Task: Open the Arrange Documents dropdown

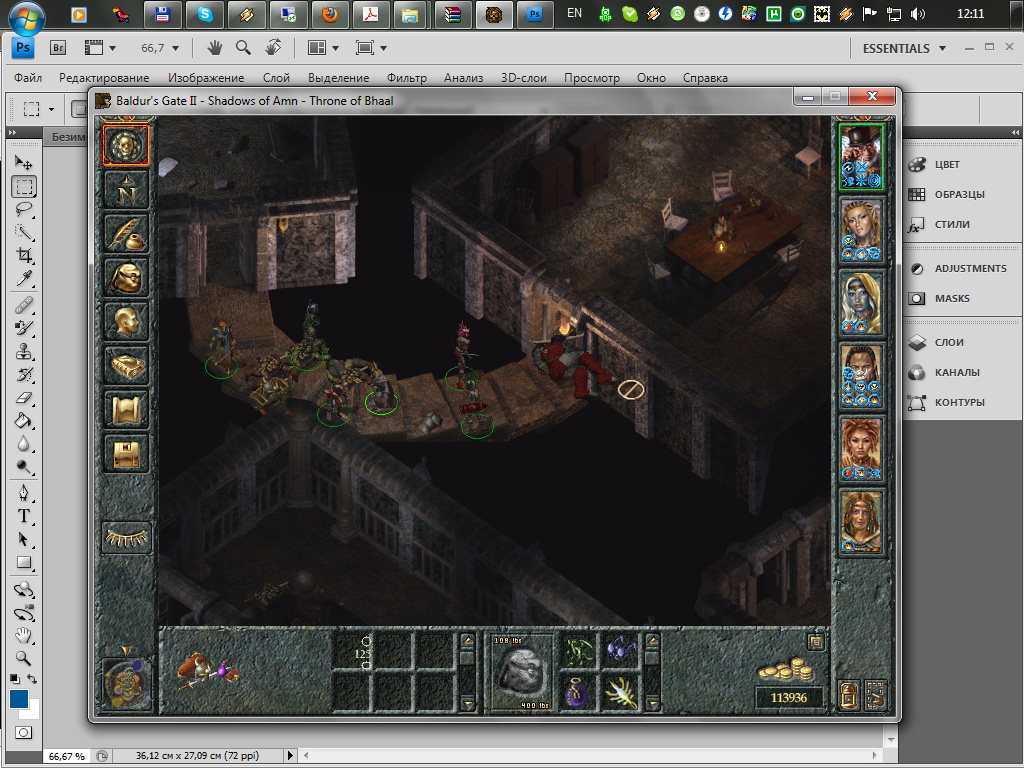Action: pos(323,48)
